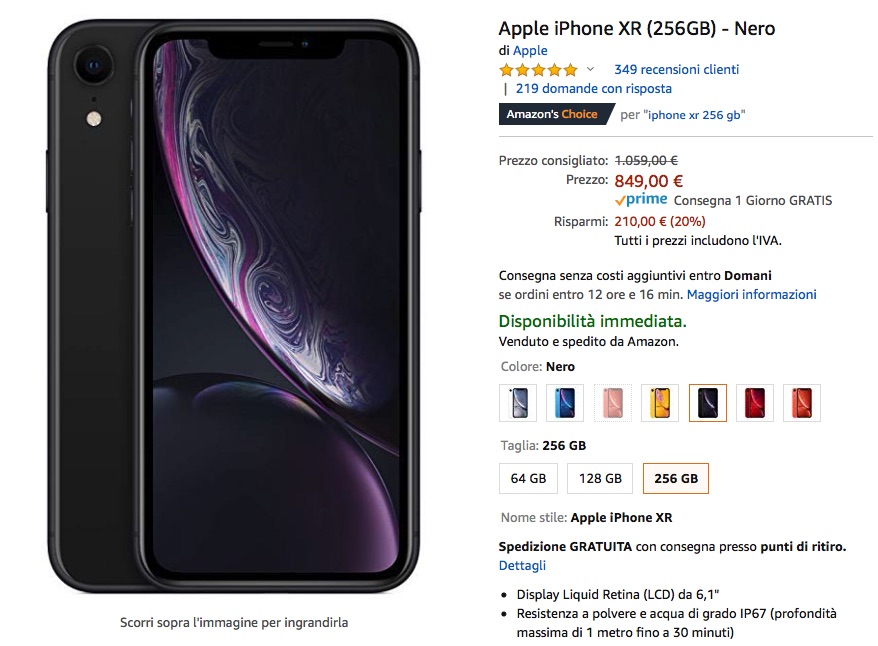
Task: Open Maggiori informazioni delivery link
Action: [751, 294]
